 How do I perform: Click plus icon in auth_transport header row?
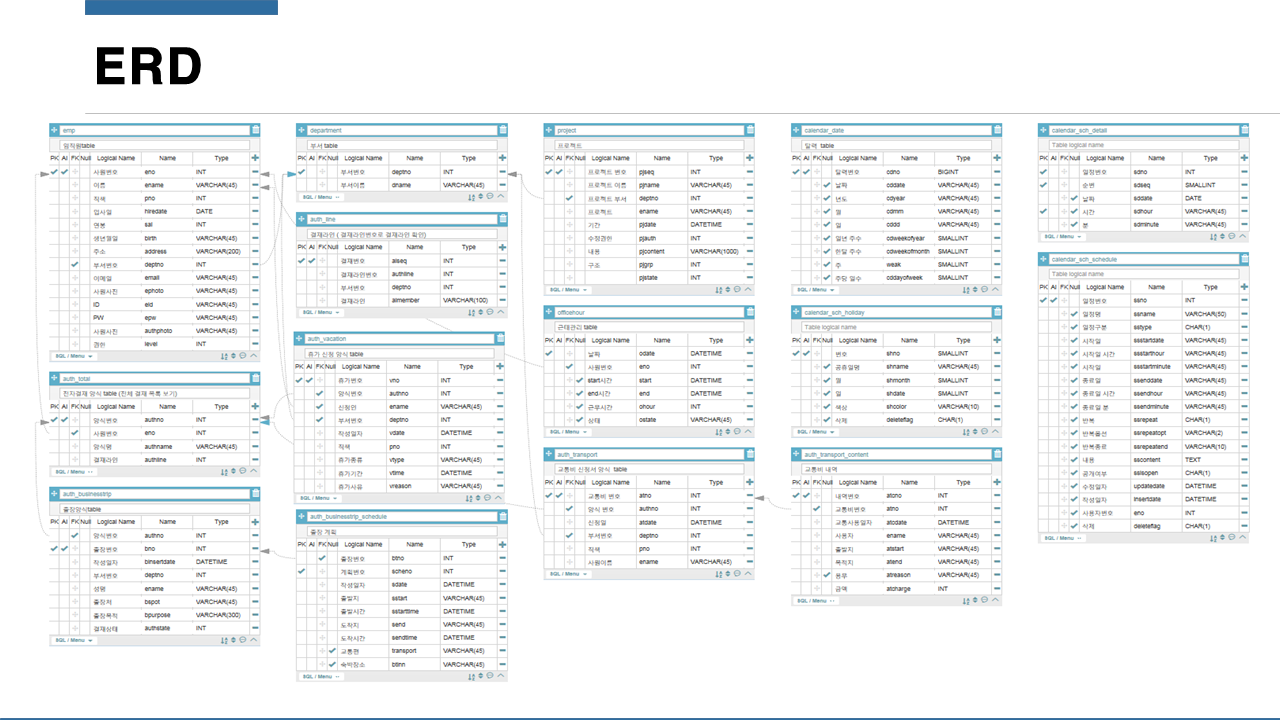click(750, 482)
